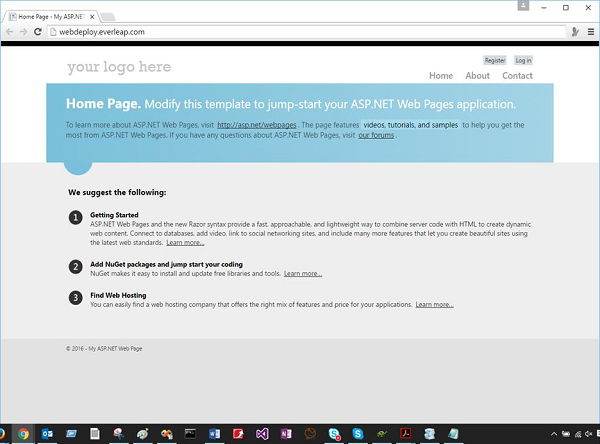
Task: Open the orange circular app icon in taskbar
Action: click(x=310, y=434)
